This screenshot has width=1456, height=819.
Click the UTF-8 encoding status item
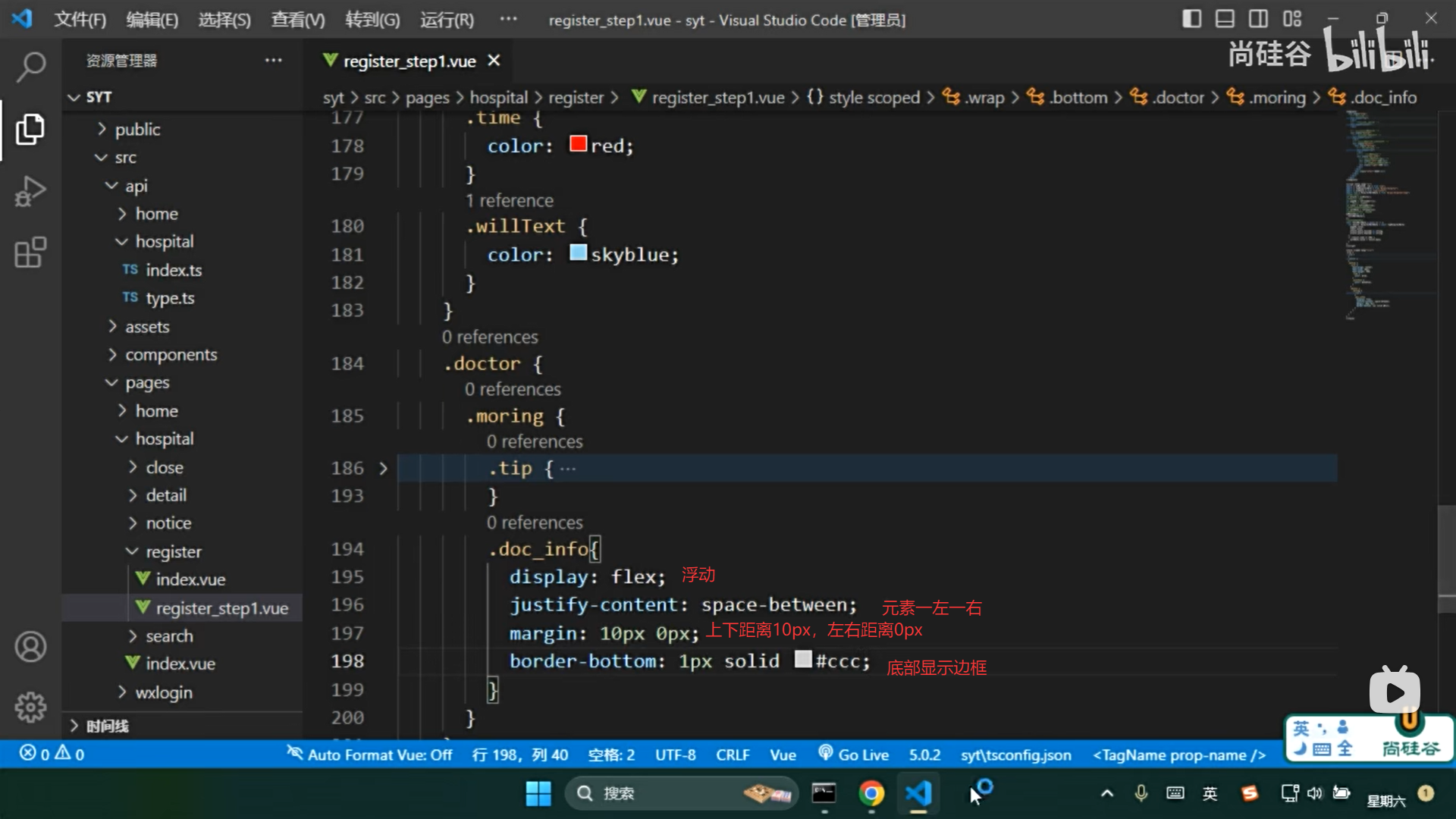click(675, 755)
